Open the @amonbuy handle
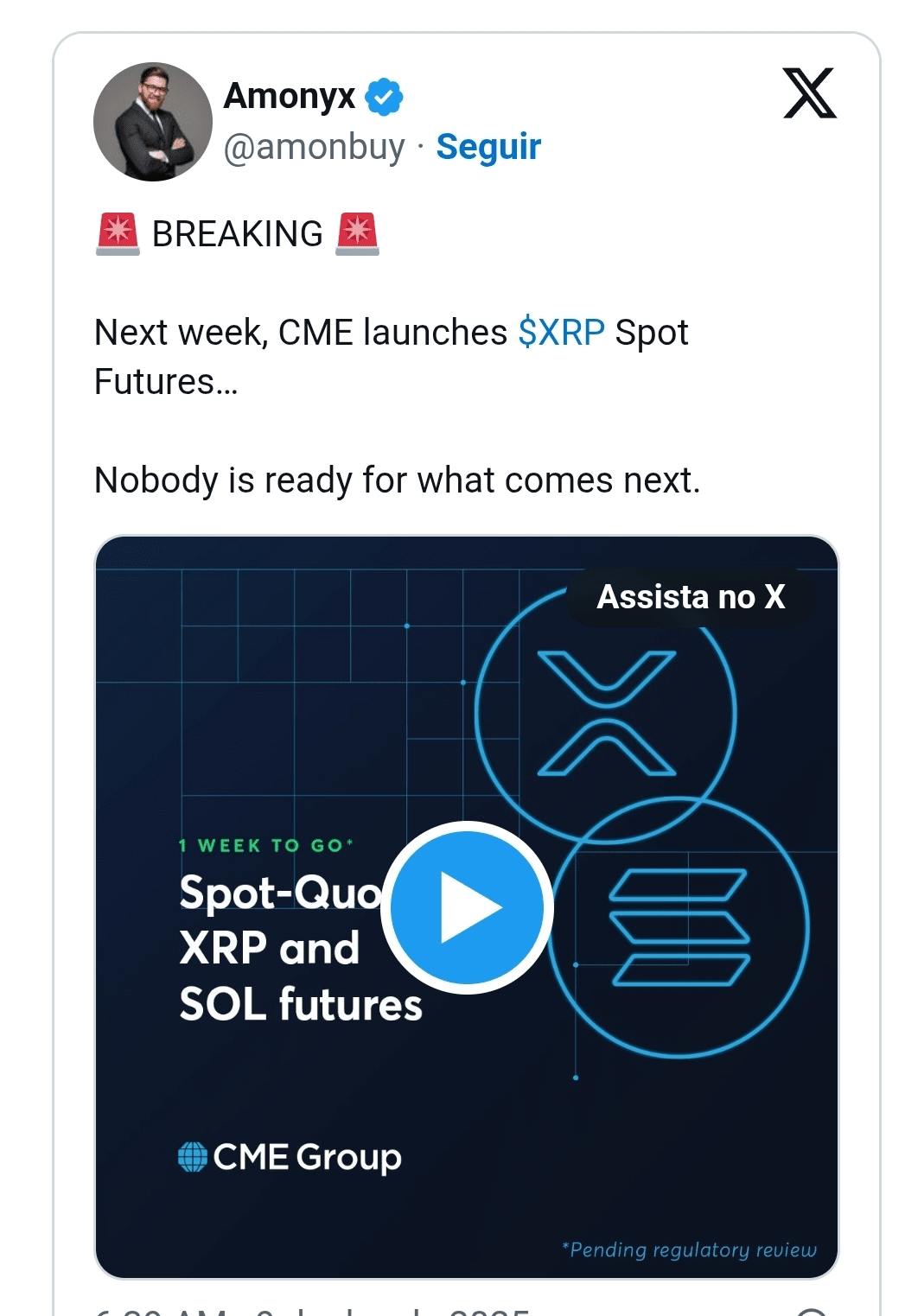This screenshot has width=905, height=1316. [x=314, y=147]
